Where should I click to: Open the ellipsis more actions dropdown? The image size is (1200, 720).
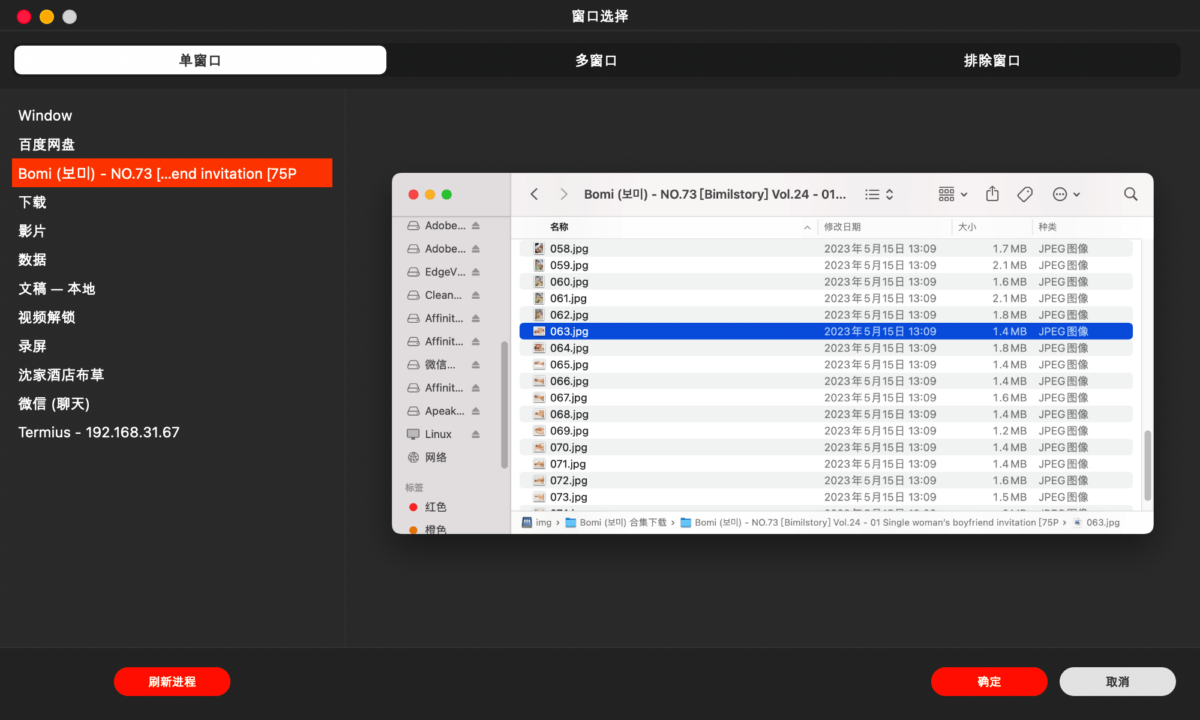pos(1067,194)
